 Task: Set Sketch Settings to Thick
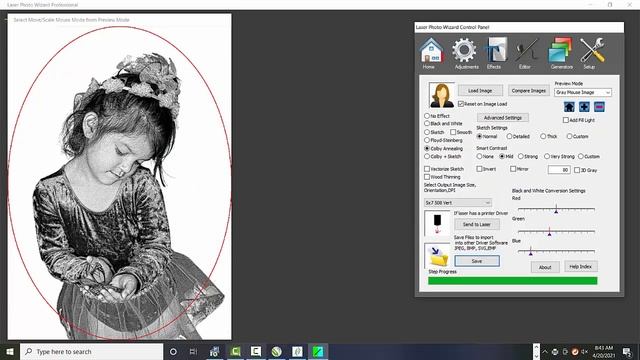click(x=543, y=136)
